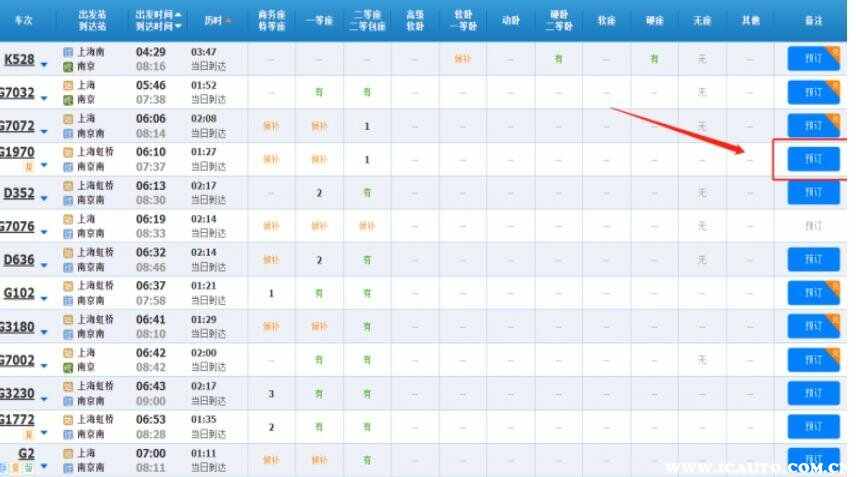Click the green terminal icon beside 南京 in G7002 row
The width and height of the screenshot is (856, 477).
coord(68,368)
